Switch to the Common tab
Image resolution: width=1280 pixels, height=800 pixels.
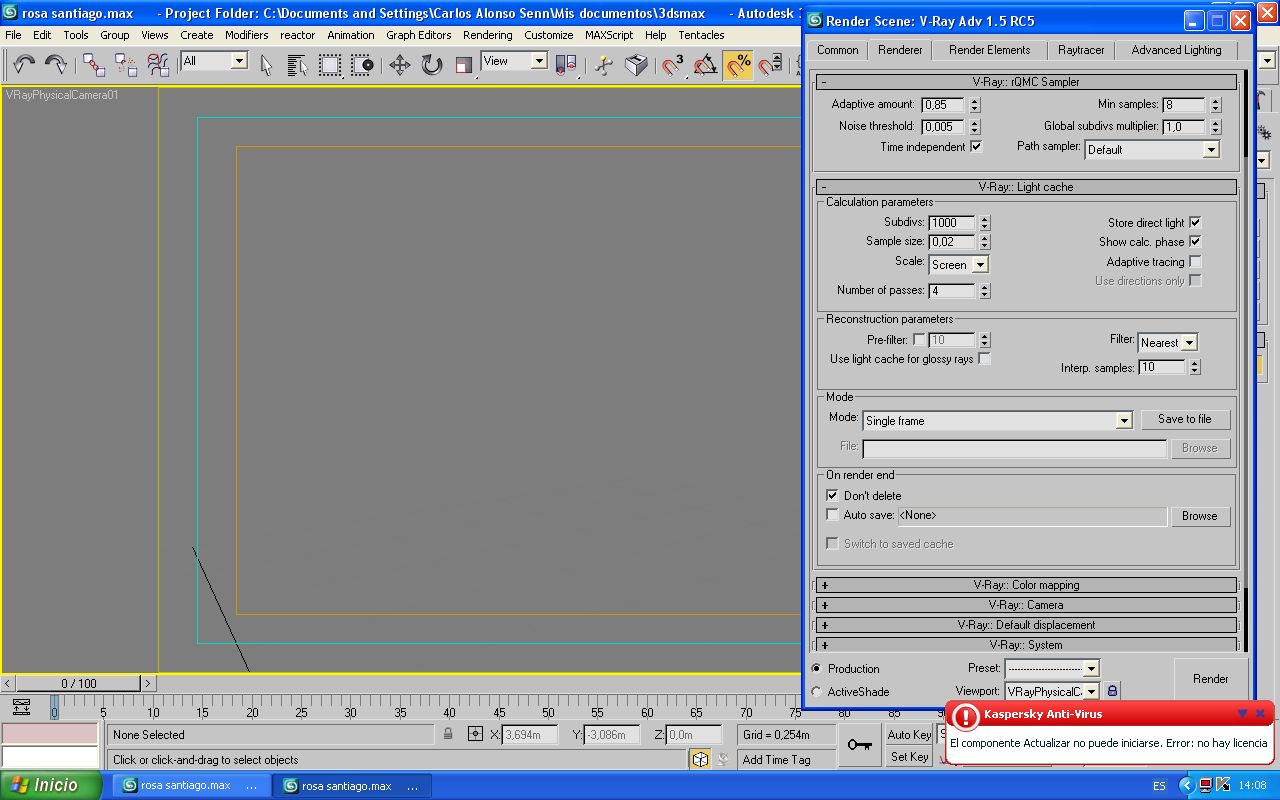(x=837, y=50)
